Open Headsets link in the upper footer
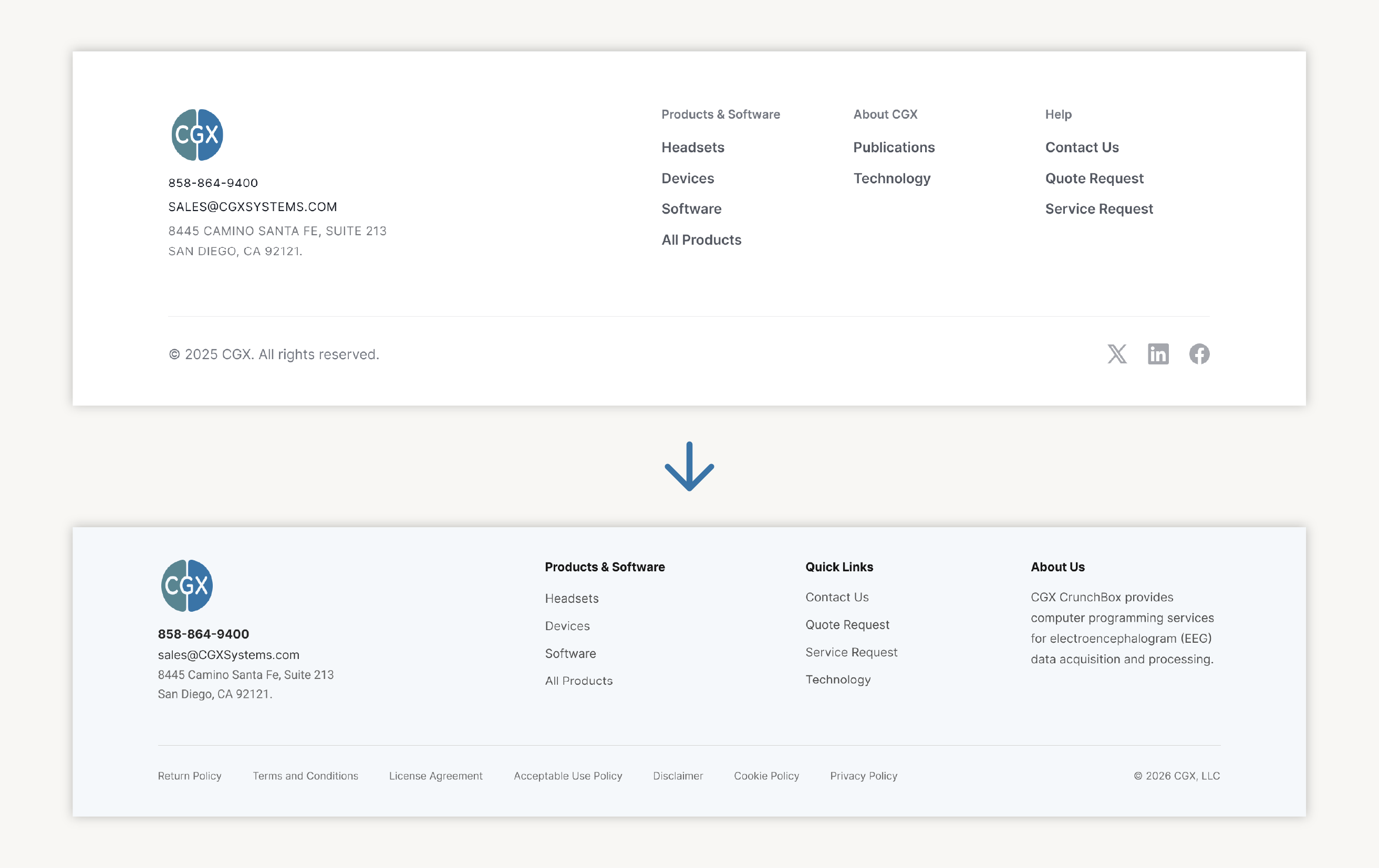1379x868 pixels. pyautogui.click(x=693, y=147)
